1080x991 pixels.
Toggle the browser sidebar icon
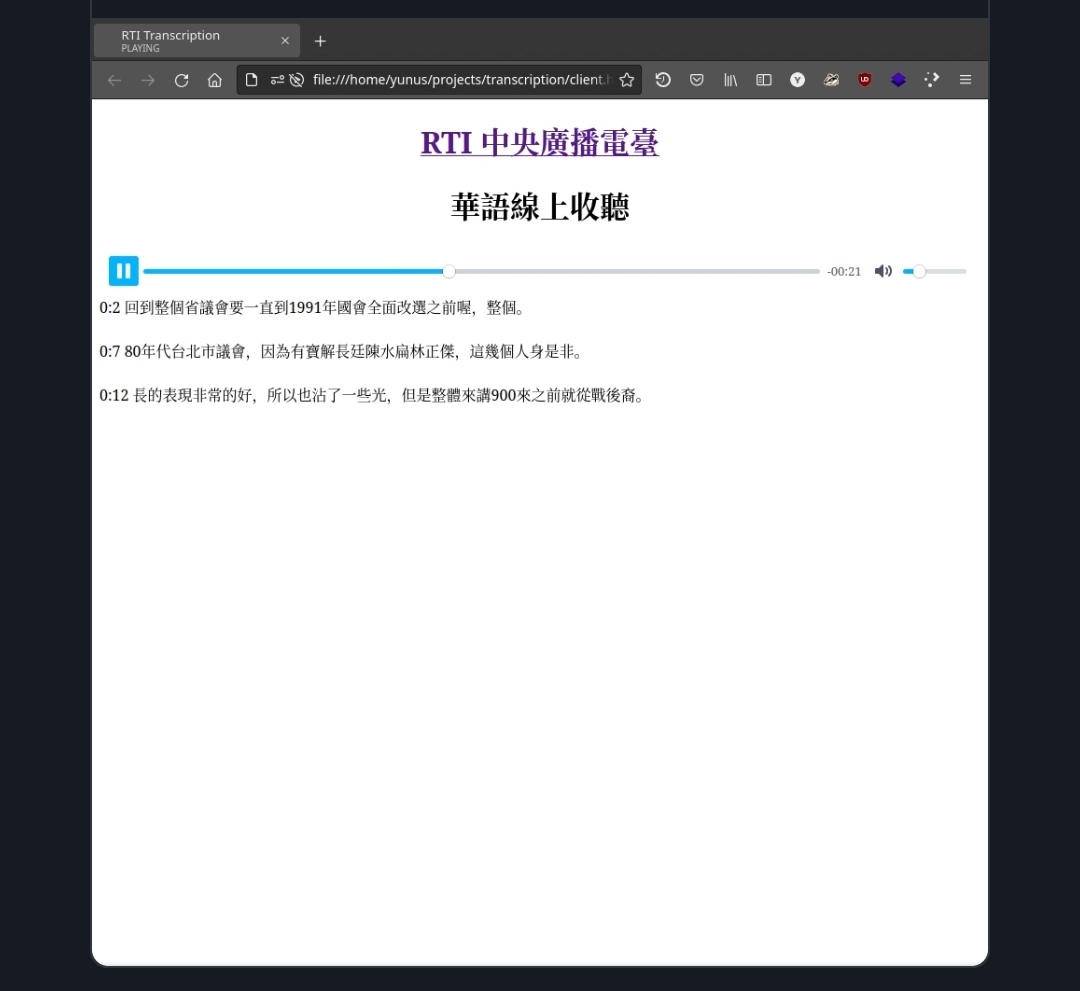click(x=763, y=80)
